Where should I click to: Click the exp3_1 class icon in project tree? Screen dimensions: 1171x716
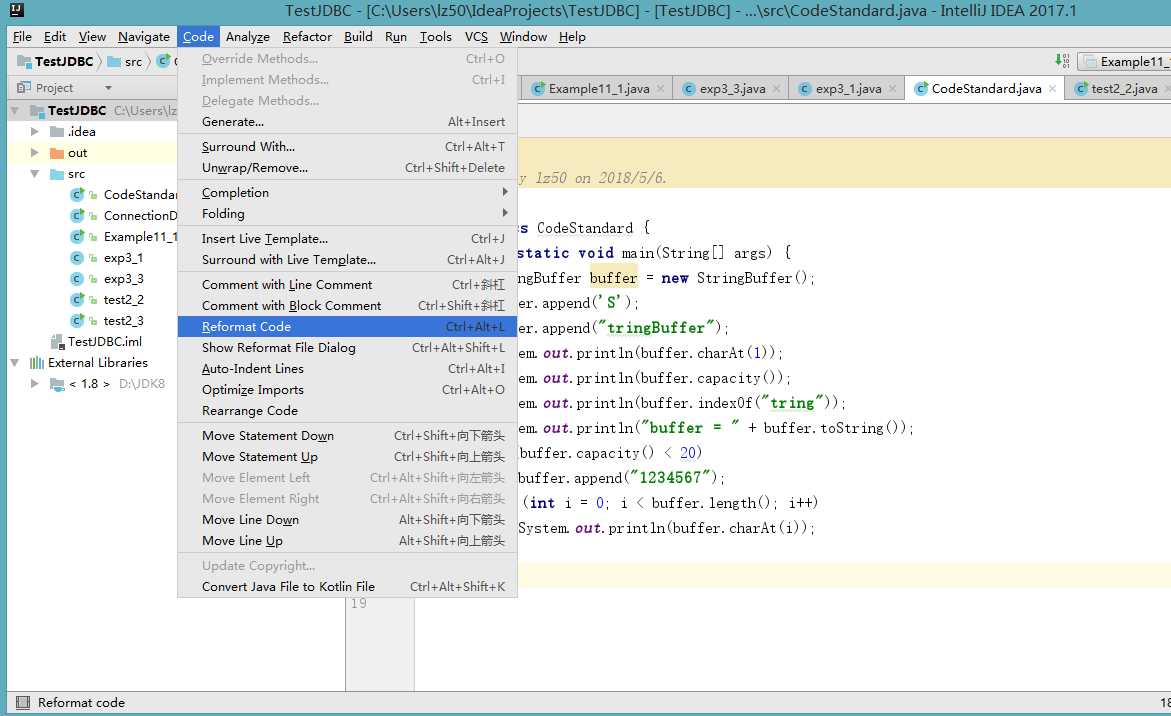click(x=77, y=258)
